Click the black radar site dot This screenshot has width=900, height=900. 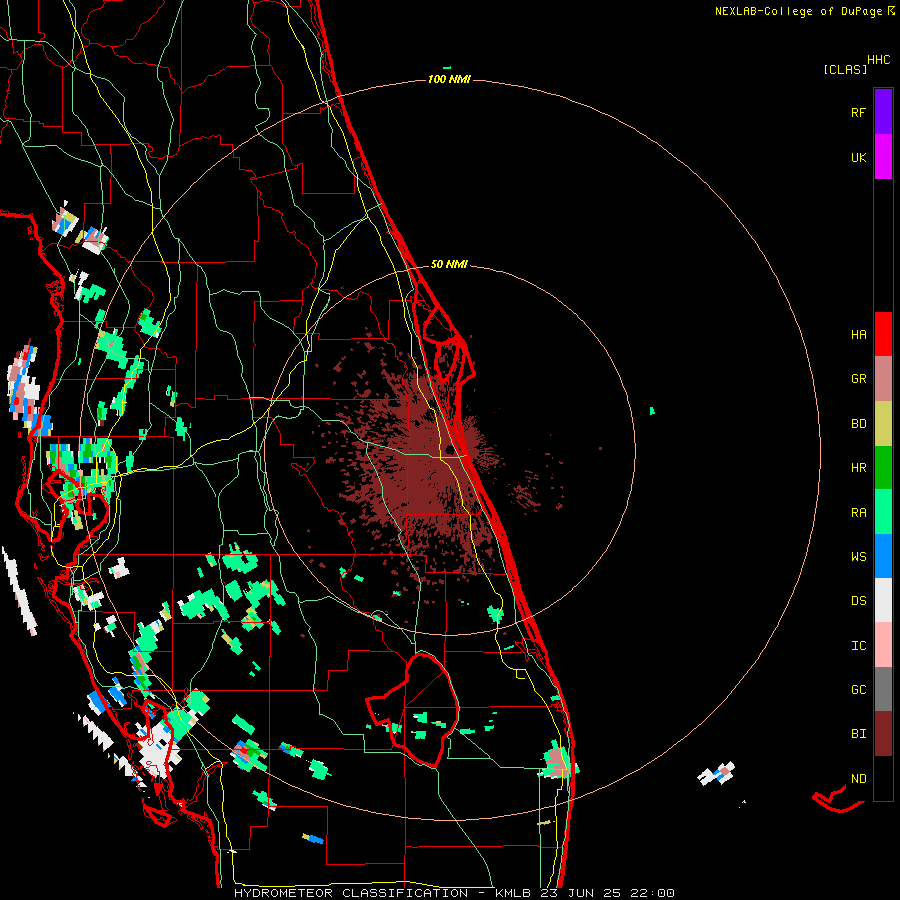(450, 450)
